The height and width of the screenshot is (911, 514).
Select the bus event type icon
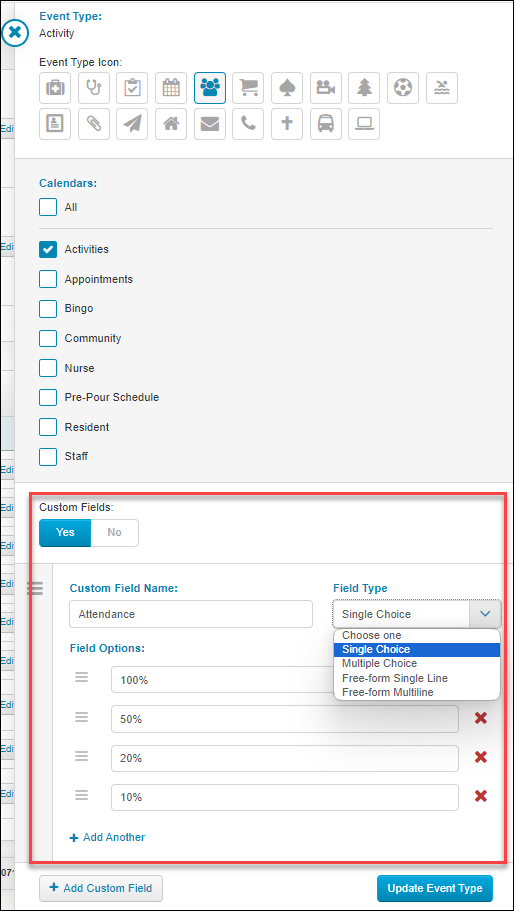(325, 124)
